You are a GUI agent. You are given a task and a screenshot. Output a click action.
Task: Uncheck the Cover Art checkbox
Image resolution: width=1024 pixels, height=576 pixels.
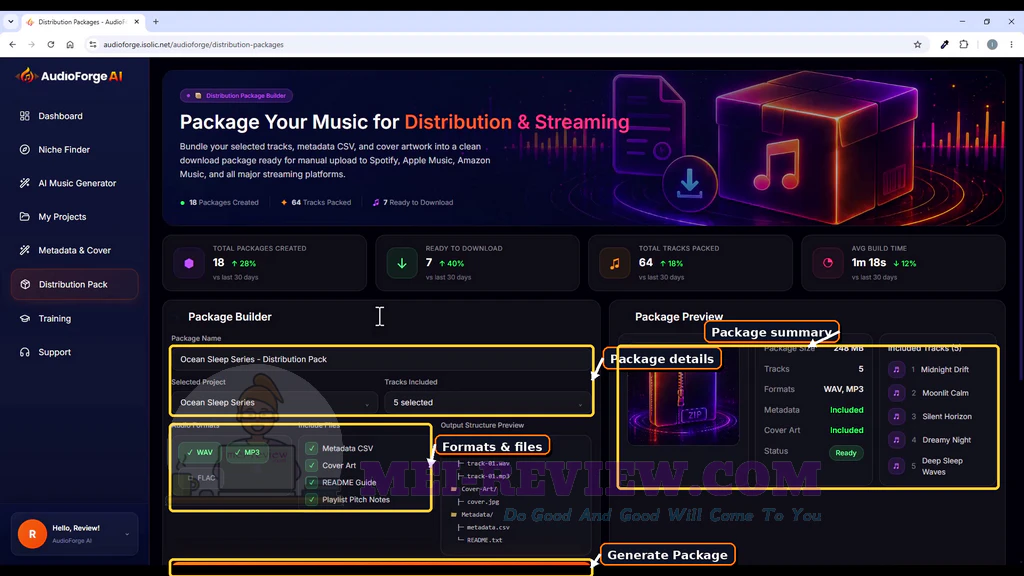312,466
